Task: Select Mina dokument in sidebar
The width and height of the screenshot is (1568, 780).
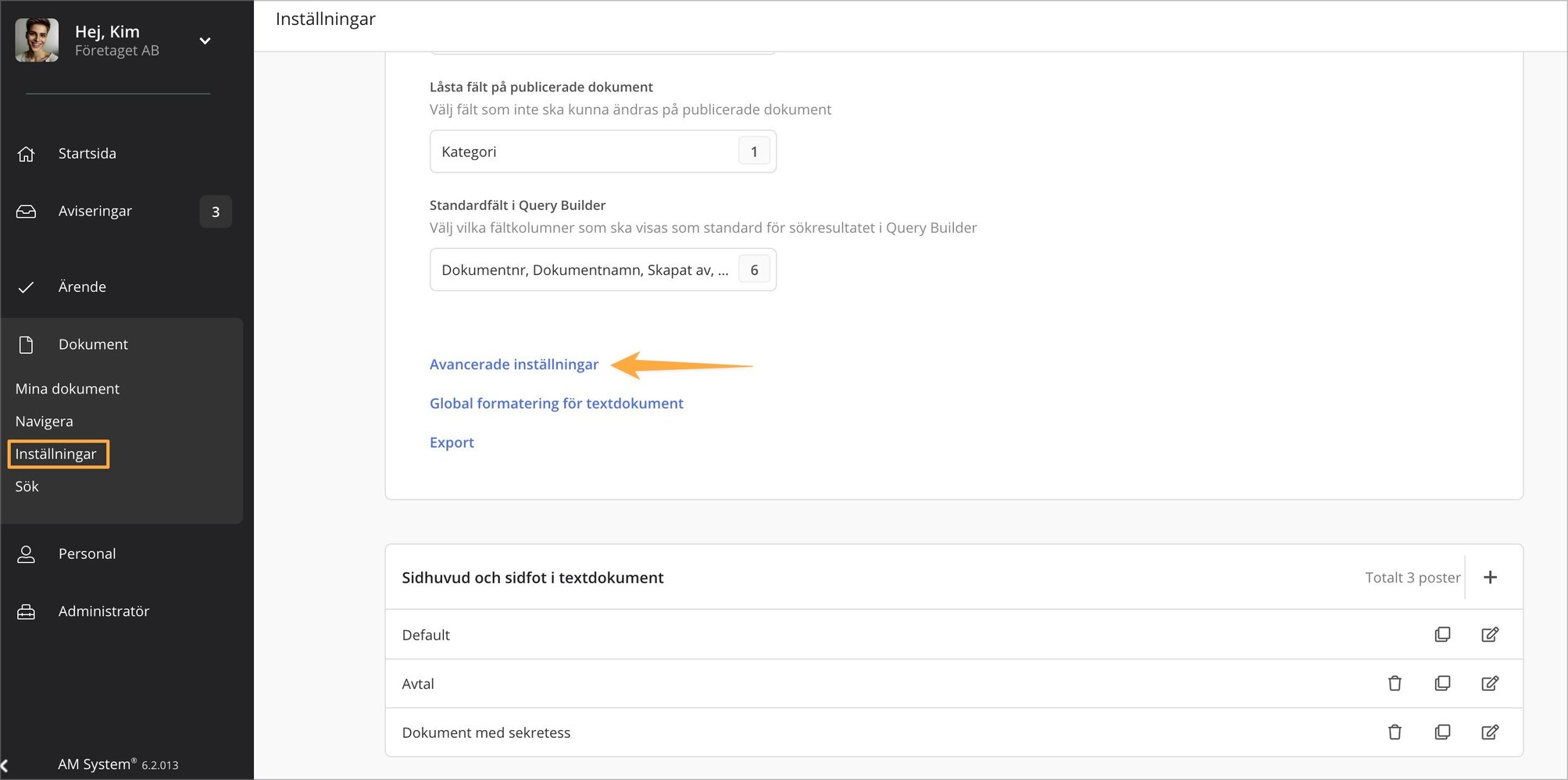Action: pos(67,388)
